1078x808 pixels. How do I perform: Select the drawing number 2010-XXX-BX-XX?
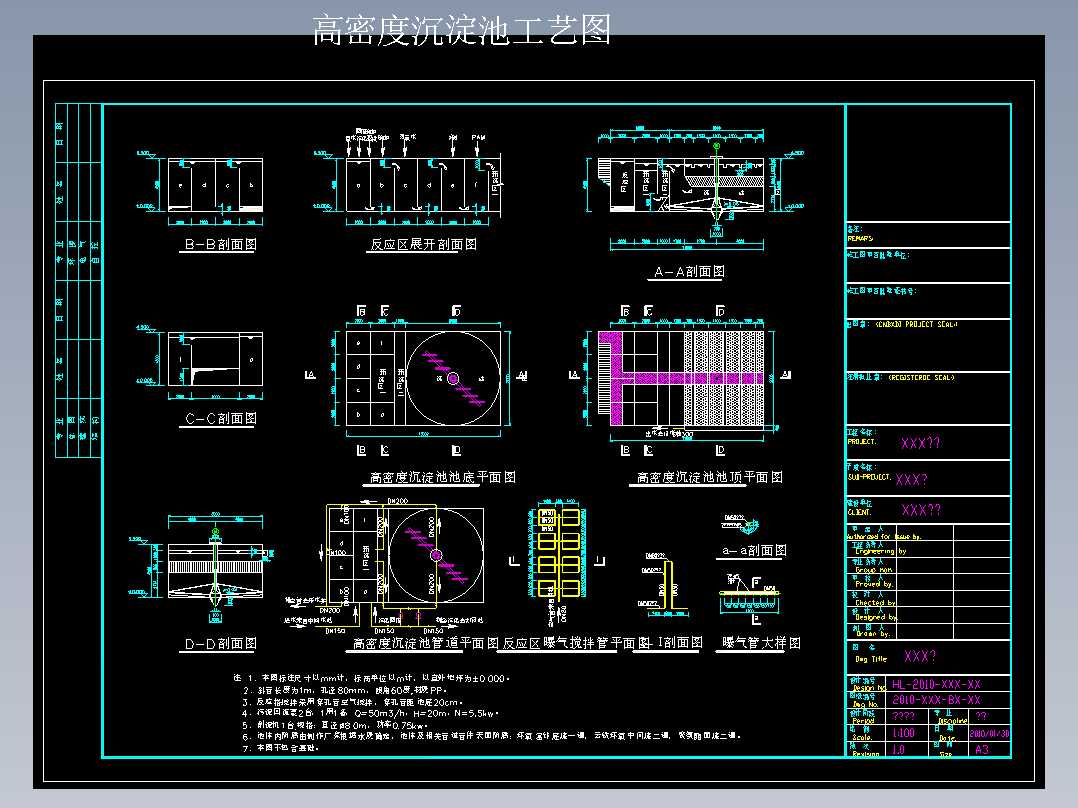click(x=936, y=699)
